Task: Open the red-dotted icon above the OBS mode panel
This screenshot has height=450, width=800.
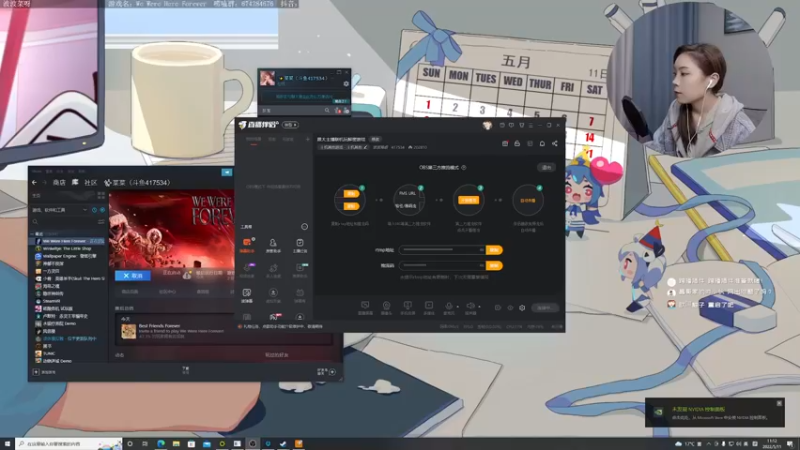Action: pos(505,144)
